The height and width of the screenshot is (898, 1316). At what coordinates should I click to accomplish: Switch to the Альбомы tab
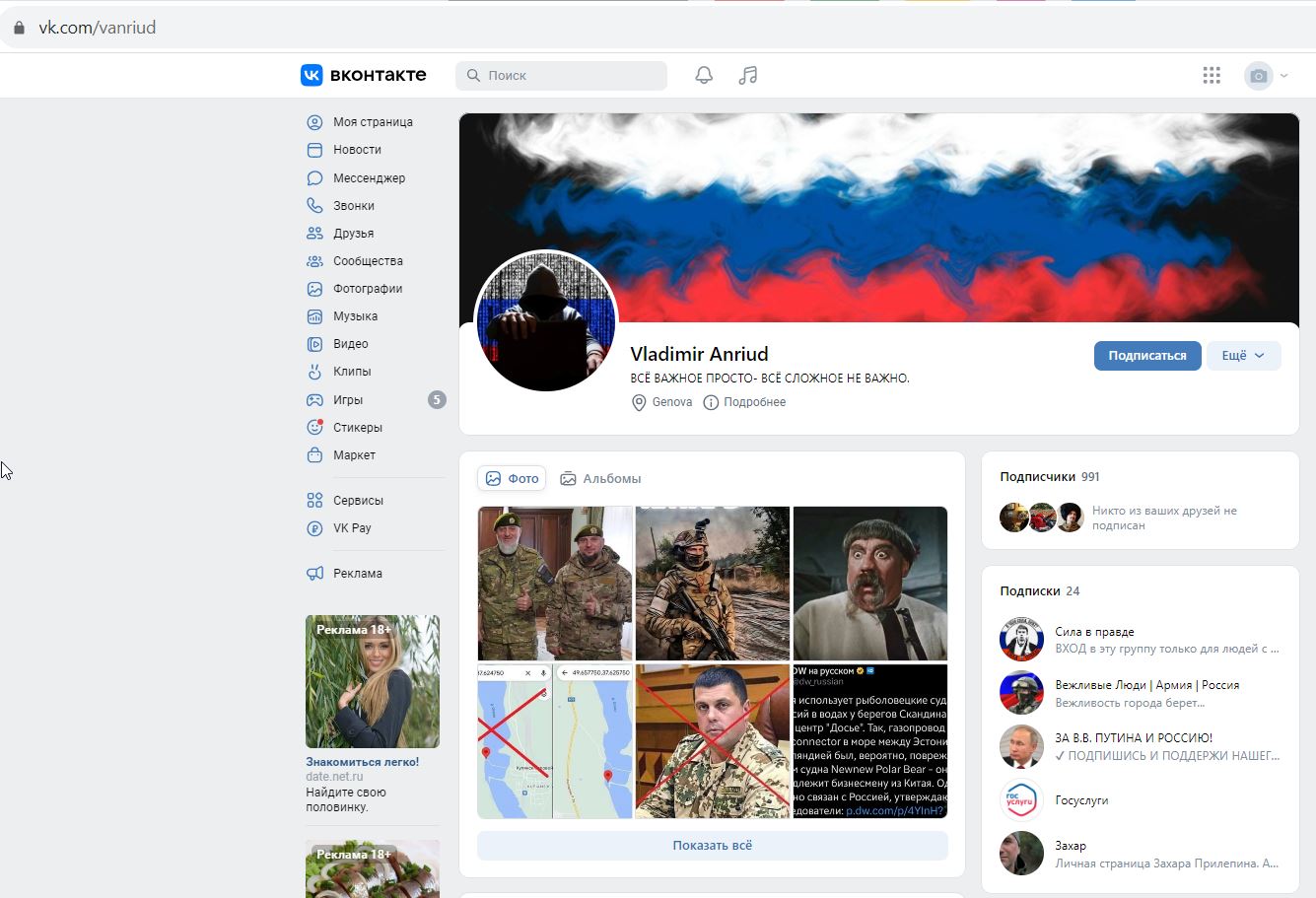pyautogui.click(x=600, y=478)
